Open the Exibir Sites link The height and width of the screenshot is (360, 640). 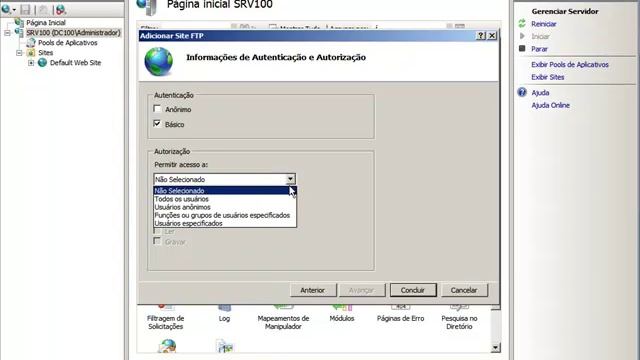pyautogui.click(x=547, y=77)
